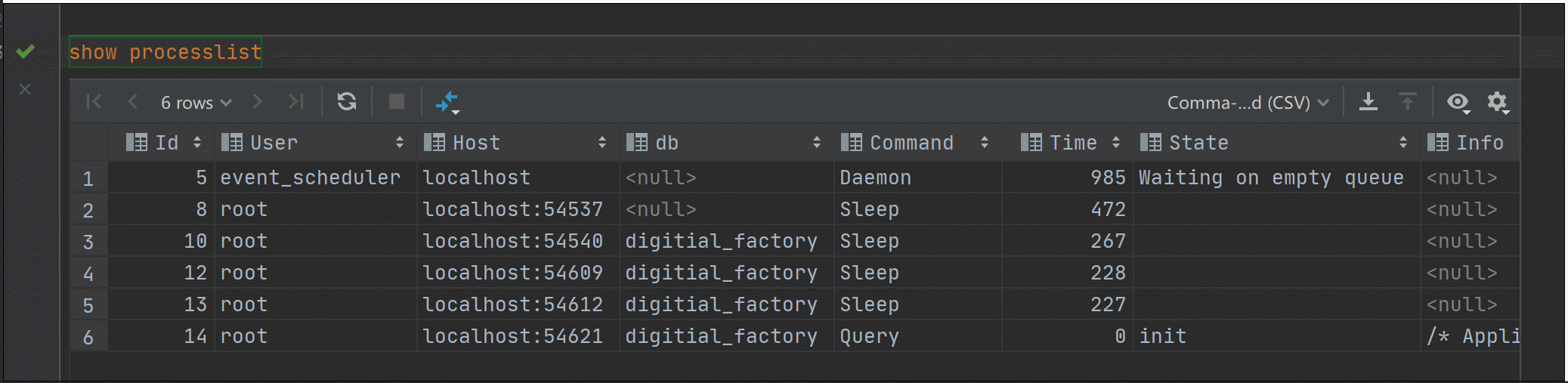
Task: Sort the table by Id column
Action: (166, 143)
